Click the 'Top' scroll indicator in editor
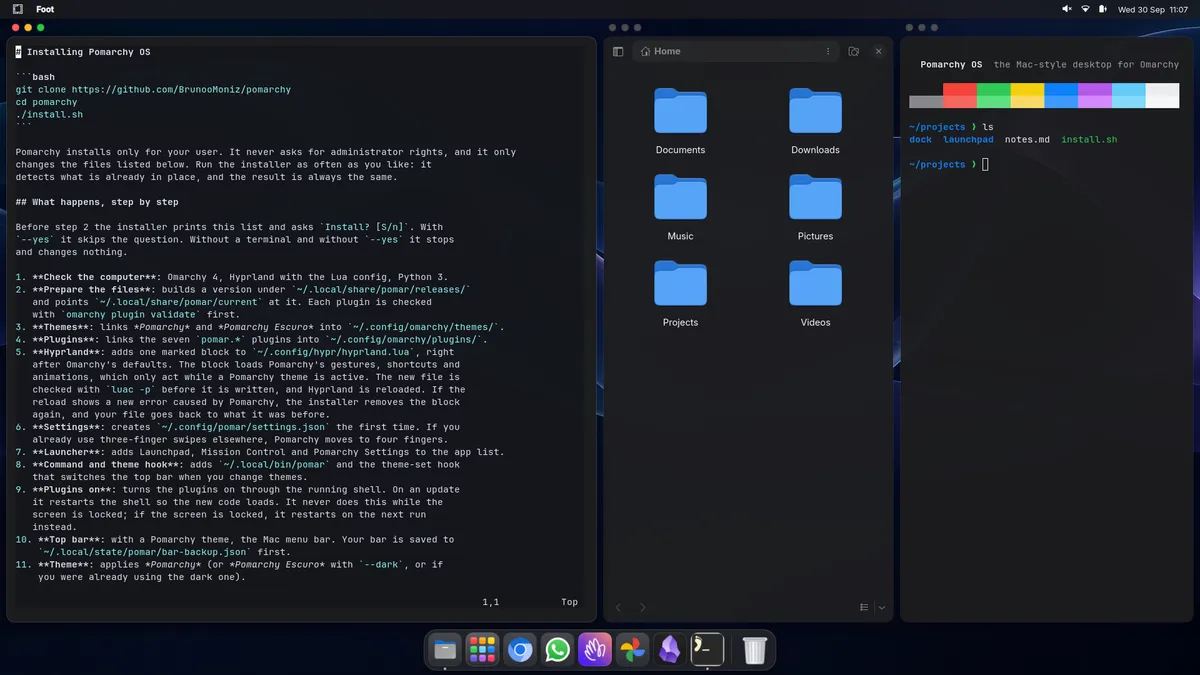 570,602
